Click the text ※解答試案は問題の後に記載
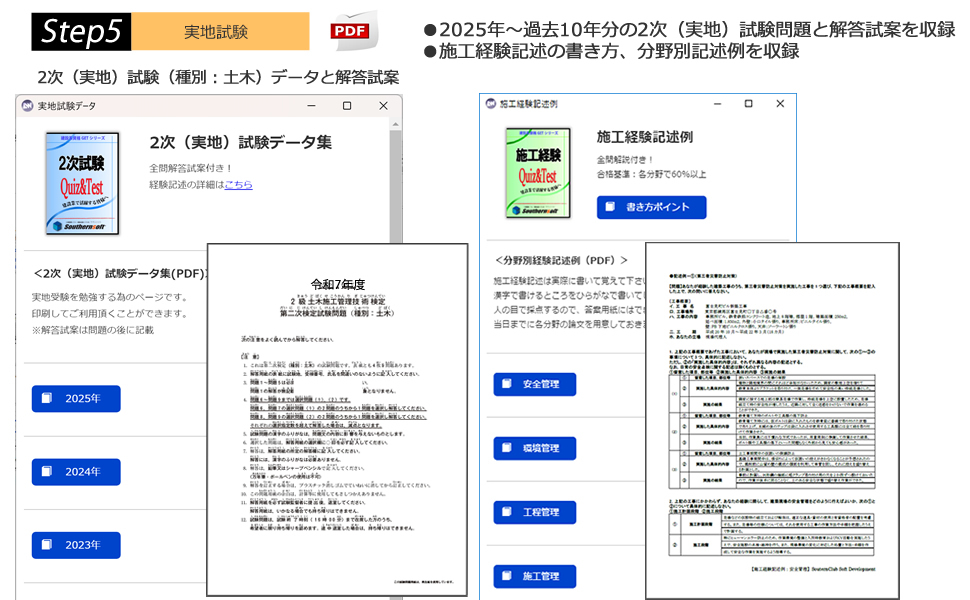The width and height of the screenshot is (970, 600). point(93,330)
